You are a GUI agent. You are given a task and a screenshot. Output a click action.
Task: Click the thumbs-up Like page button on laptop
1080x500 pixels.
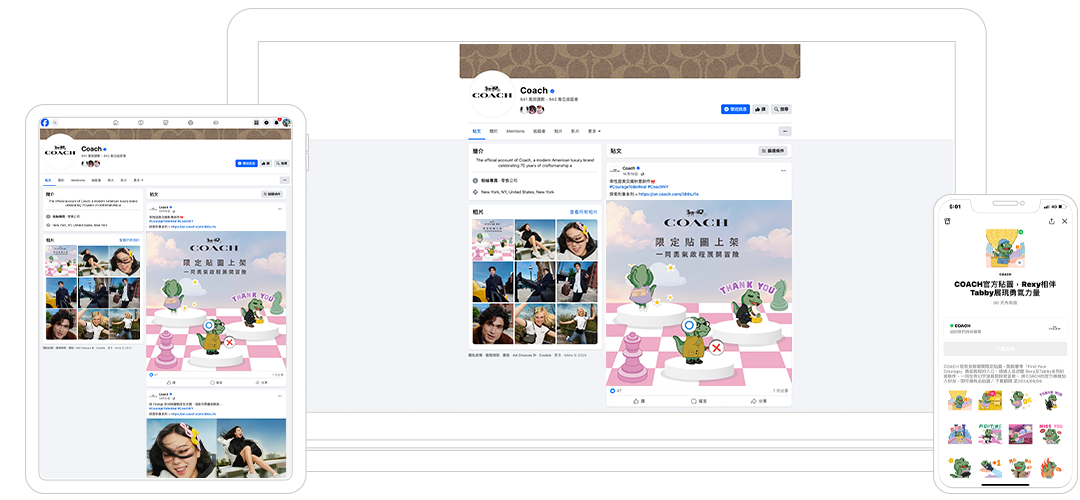(760, 109)
